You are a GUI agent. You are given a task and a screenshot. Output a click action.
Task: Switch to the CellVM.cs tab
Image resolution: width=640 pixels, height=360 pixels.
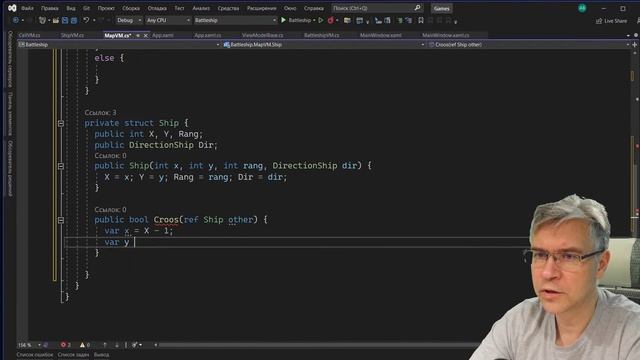(29, 36)
